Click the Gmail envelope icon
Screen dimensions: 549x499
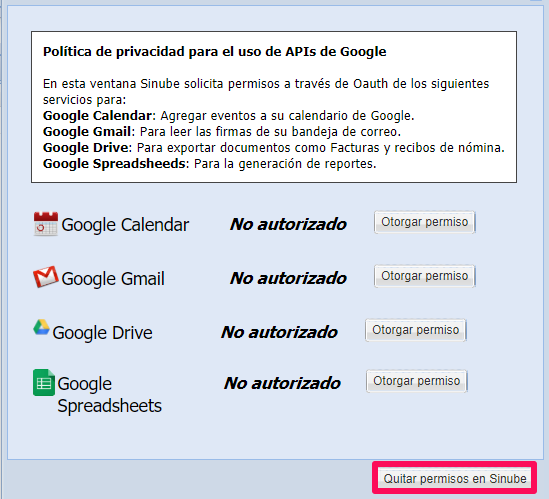[x=46, y=277]
